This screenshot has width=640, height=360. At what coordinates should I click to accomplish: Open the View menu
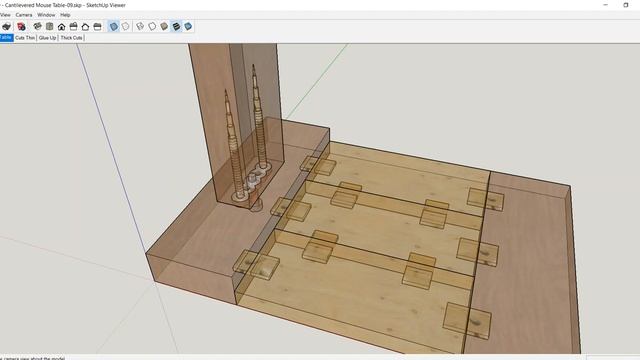coord(5,15)
